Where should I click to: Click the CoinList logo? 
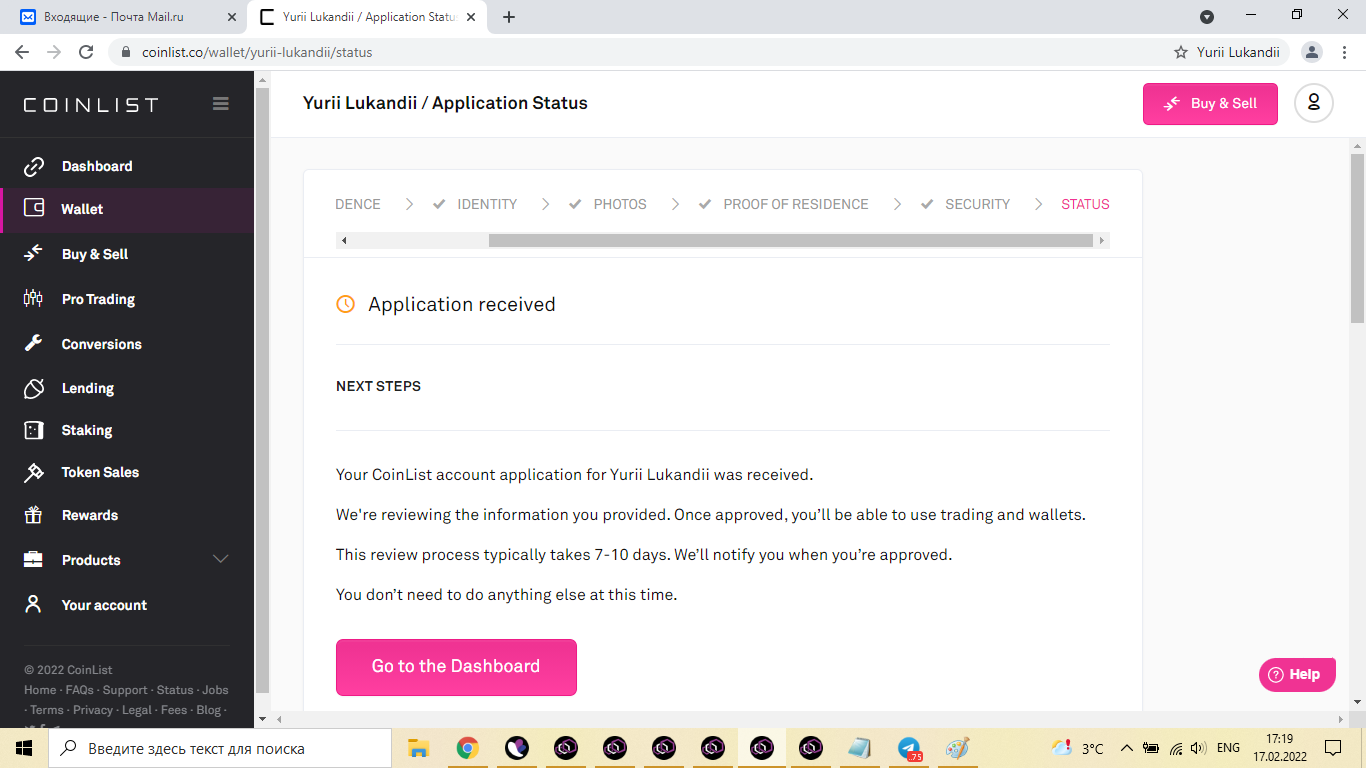tap(91, 105)
